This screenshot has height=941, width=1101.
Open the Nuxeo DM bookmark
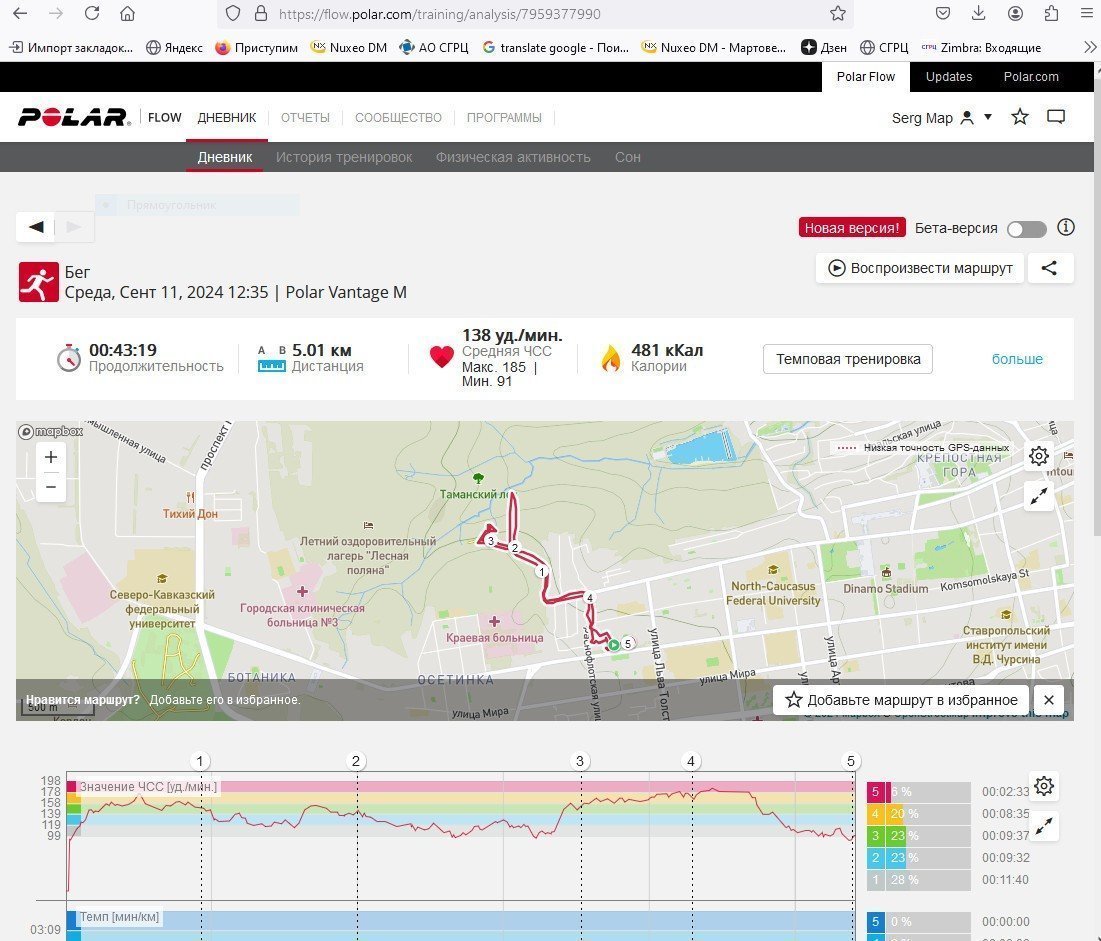click(349, 47)
